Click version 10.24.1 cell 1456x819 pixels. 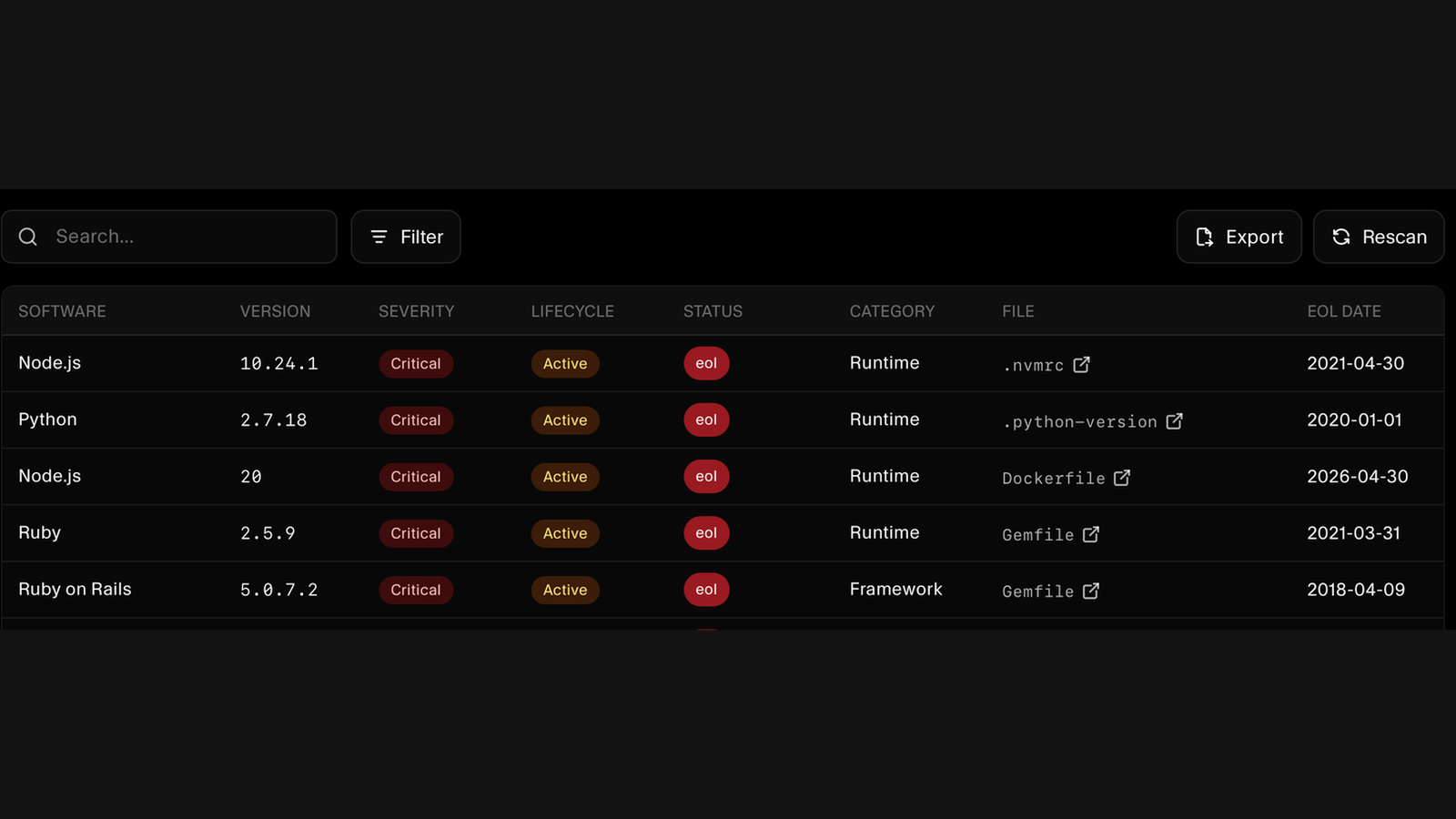point(279,364)
